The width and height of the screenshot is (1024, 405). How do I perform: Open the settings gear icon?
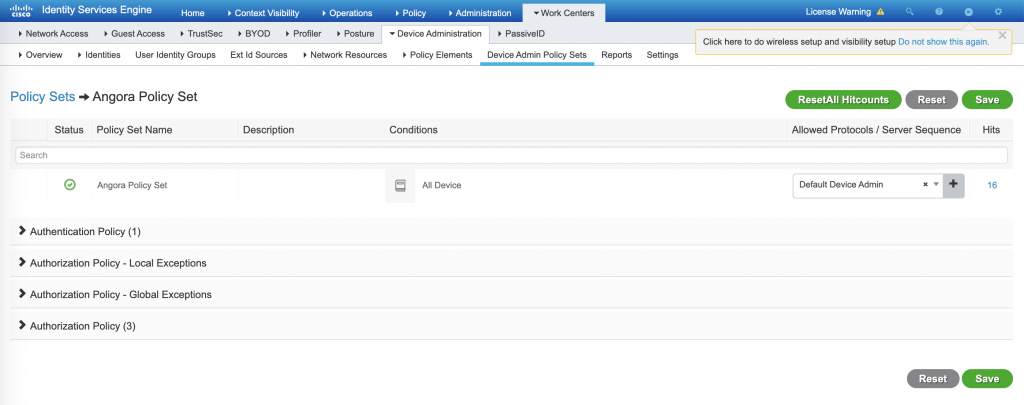pos(998,12)
